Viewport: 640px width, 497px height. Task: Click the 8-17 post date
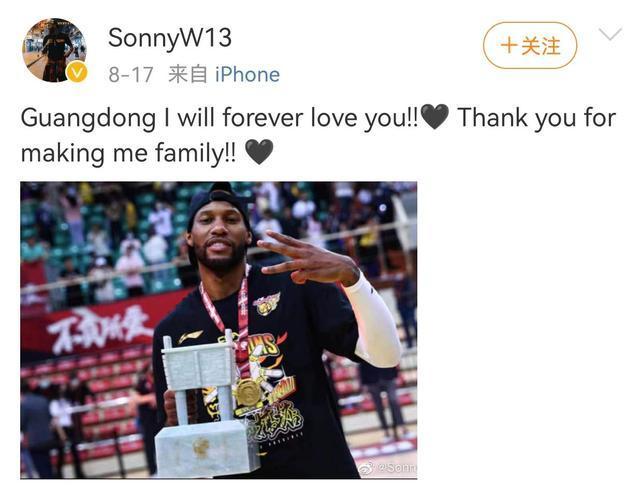click(x=131, y=75)
